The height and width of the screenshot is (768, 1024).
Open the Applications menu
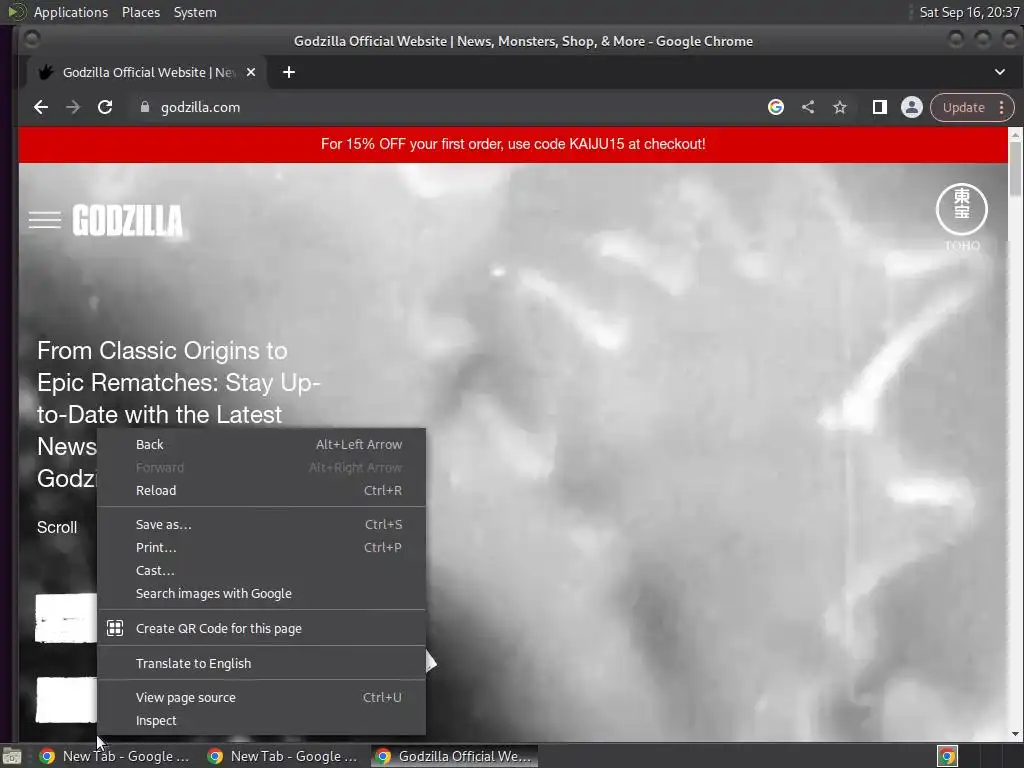[71, 12]
